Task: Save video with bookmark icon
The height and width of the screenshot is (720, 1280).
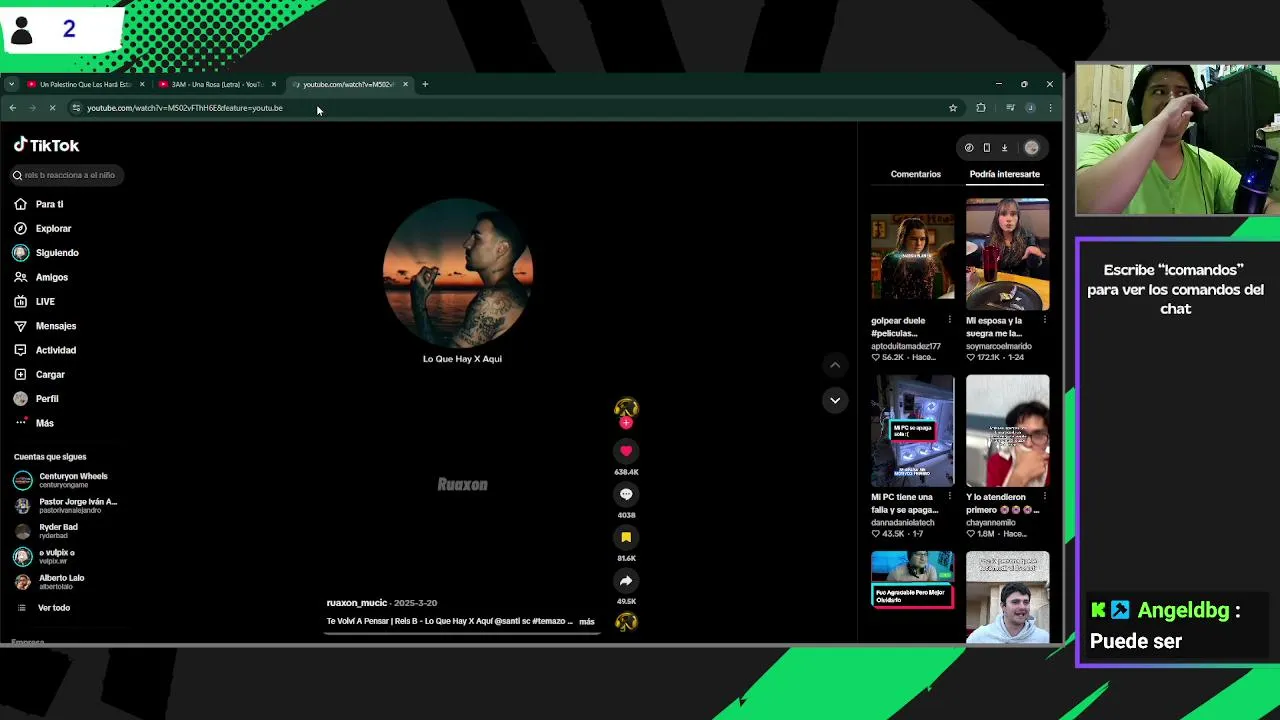Action: pos(626,537)
